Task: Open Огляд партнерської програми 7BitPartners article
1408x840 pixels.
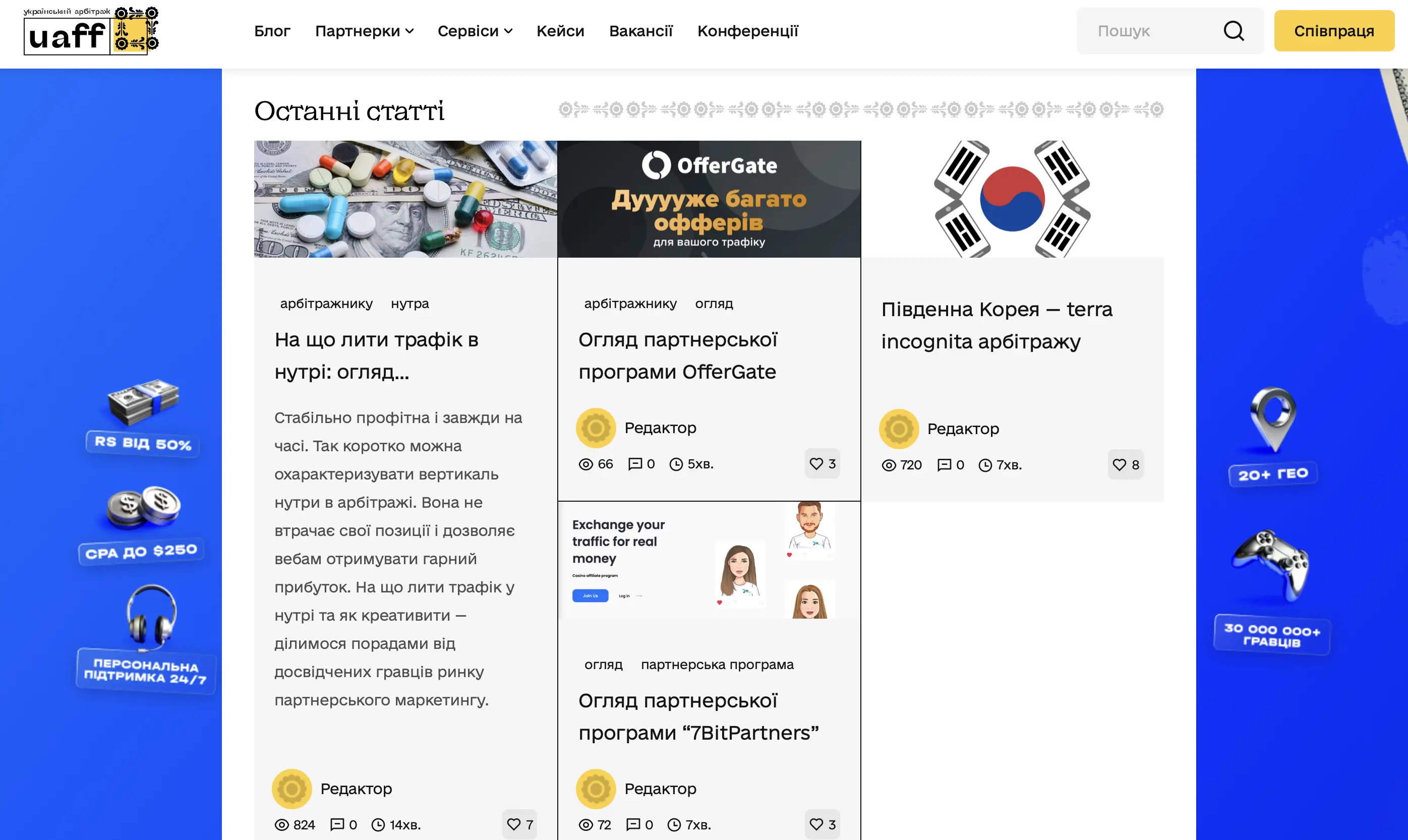Action: [698, 716]
